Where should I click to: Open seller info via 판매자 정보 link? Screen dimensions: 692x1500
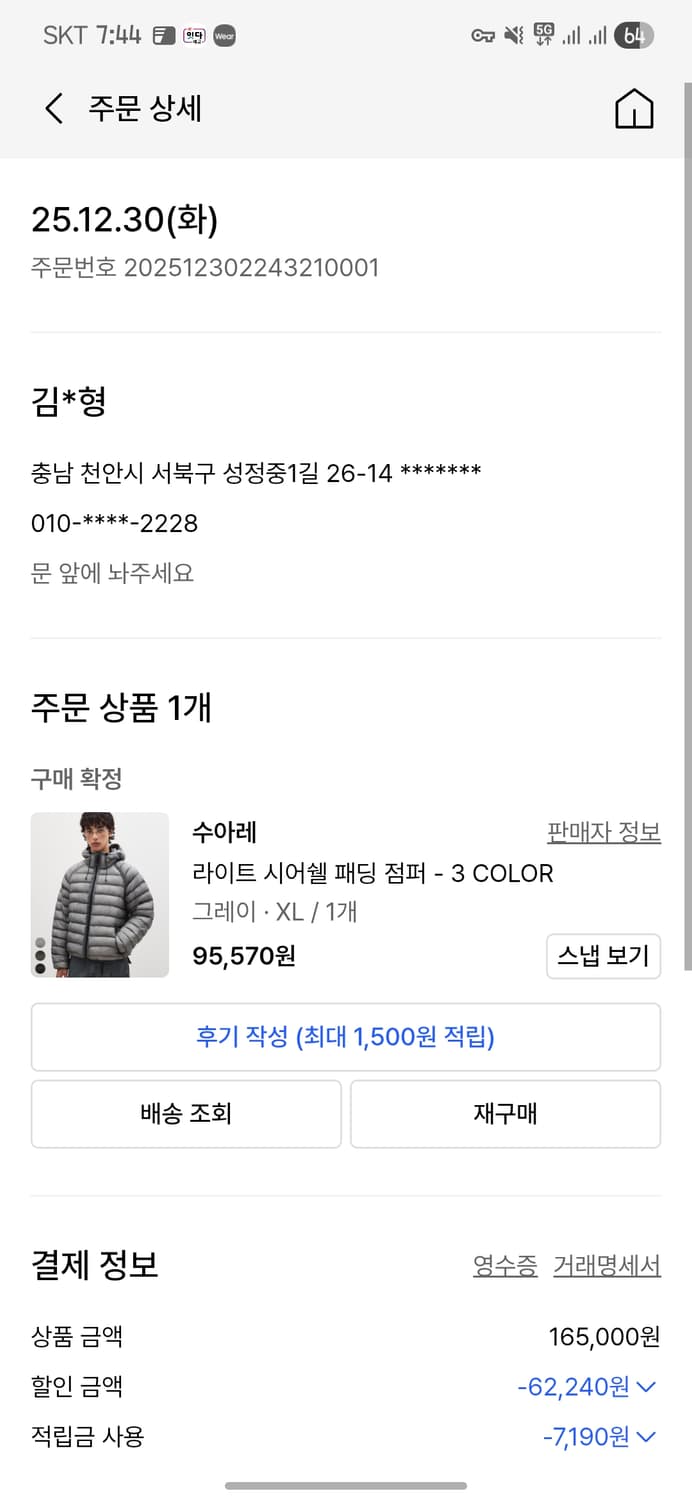(603, 831)
